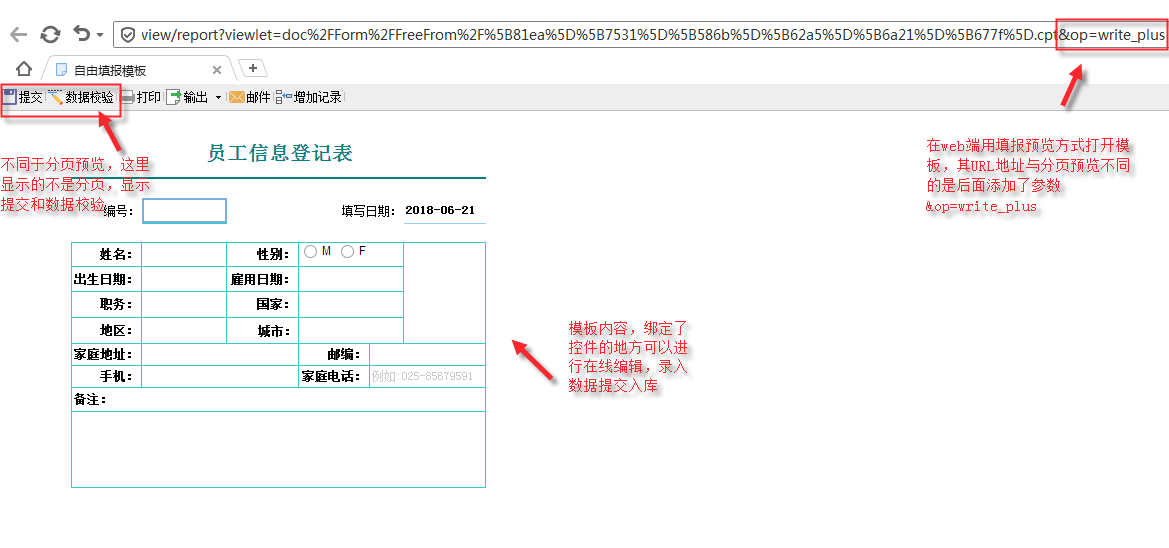Viewport: 1169px width, 548px height.
Task: Click the large 备注 remarks text area
Action: [278, 449]
